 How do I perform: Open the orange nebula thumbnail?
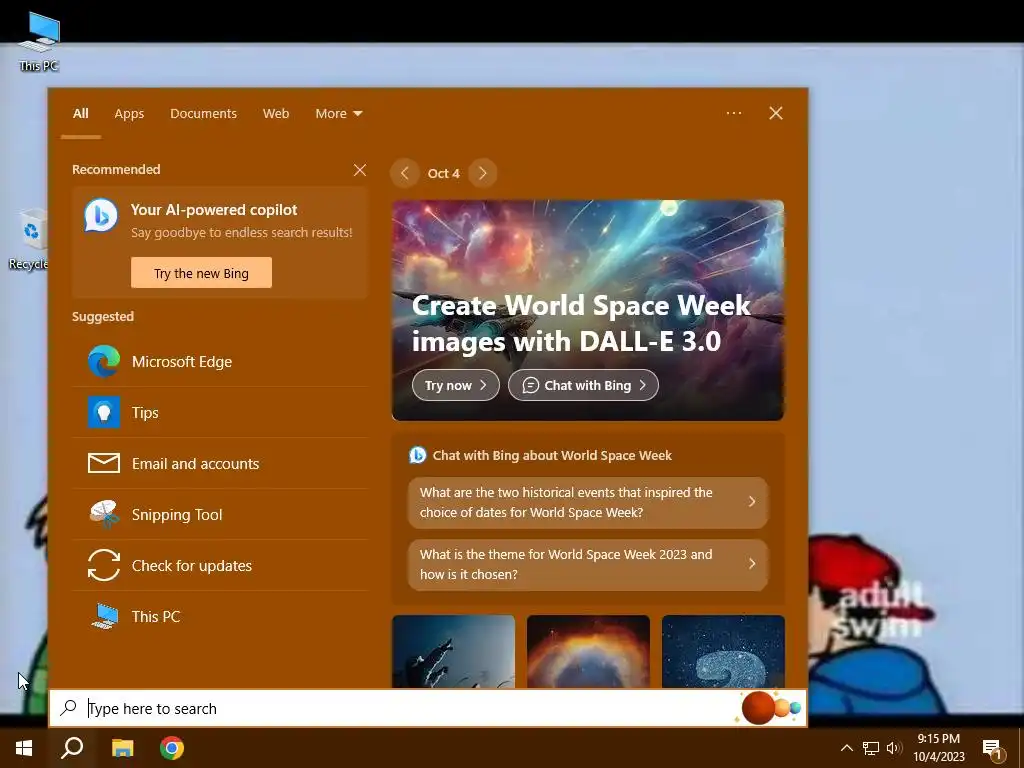(588, 652)
